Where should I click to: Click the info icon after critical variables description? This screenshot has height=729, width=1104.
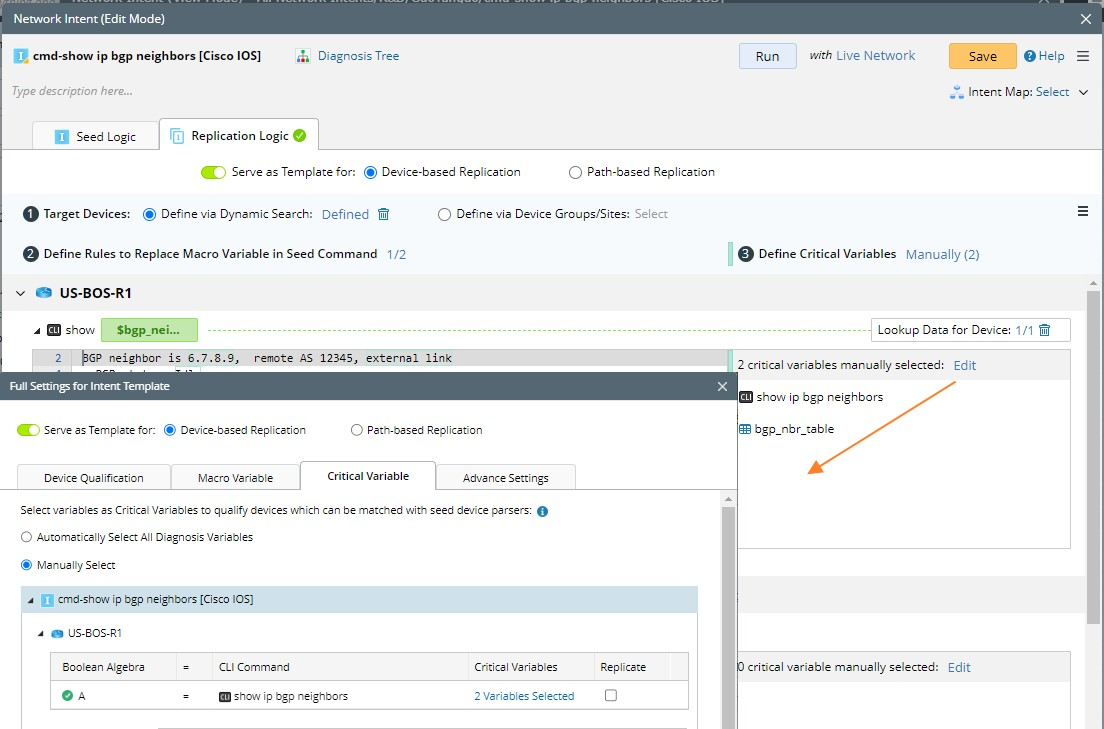(542, 511)
